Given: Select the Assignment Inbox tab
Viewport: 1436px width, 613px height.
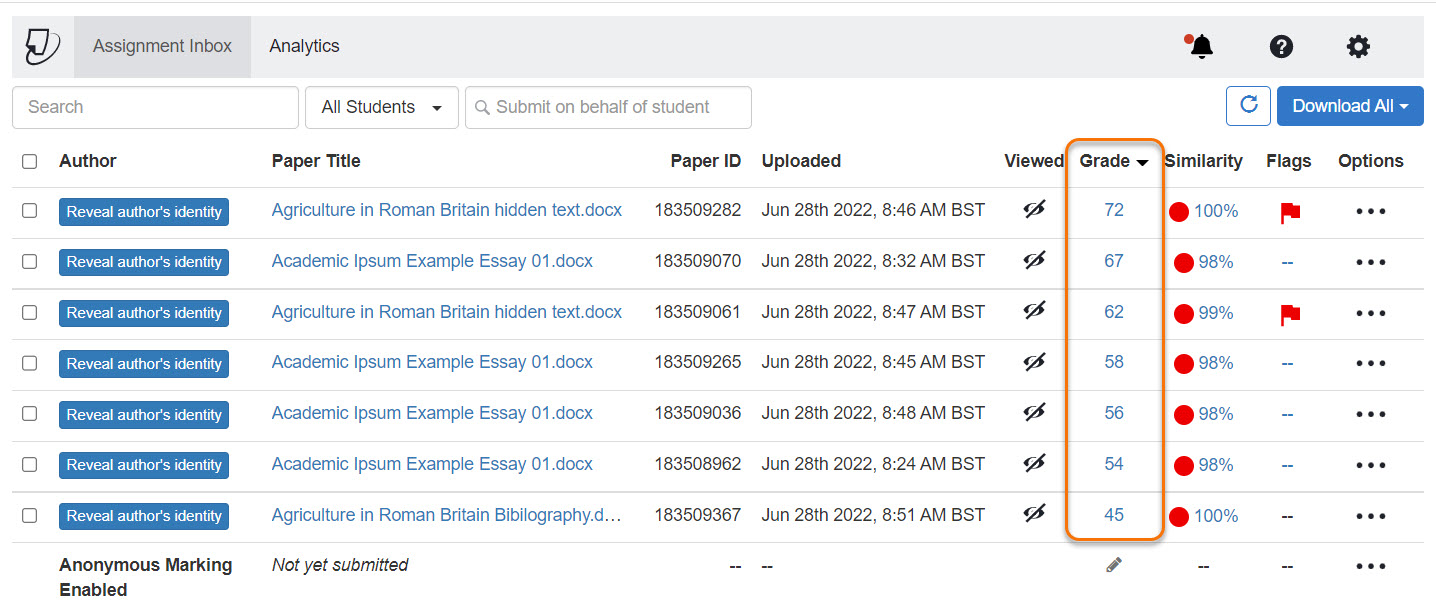Looking at the screenshot, I should (162, 46).
